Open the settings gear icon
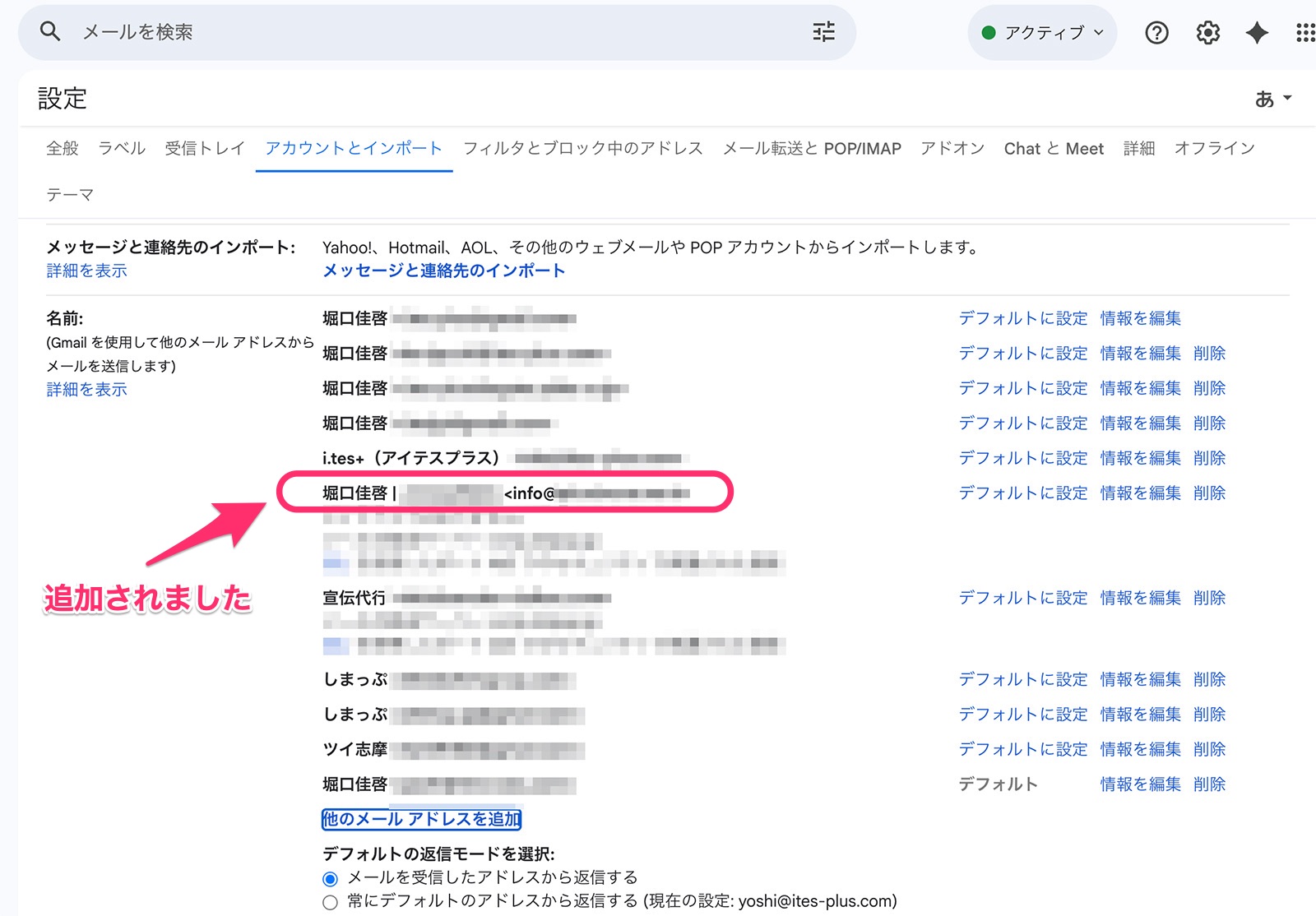This screenshot has width=1316, height=916. pyautogui.click(x=1207, y=33)
